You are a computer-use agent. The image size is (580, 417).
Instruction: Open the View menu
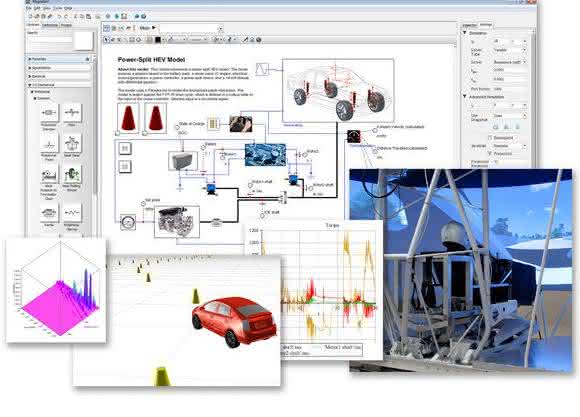[47, 8]
